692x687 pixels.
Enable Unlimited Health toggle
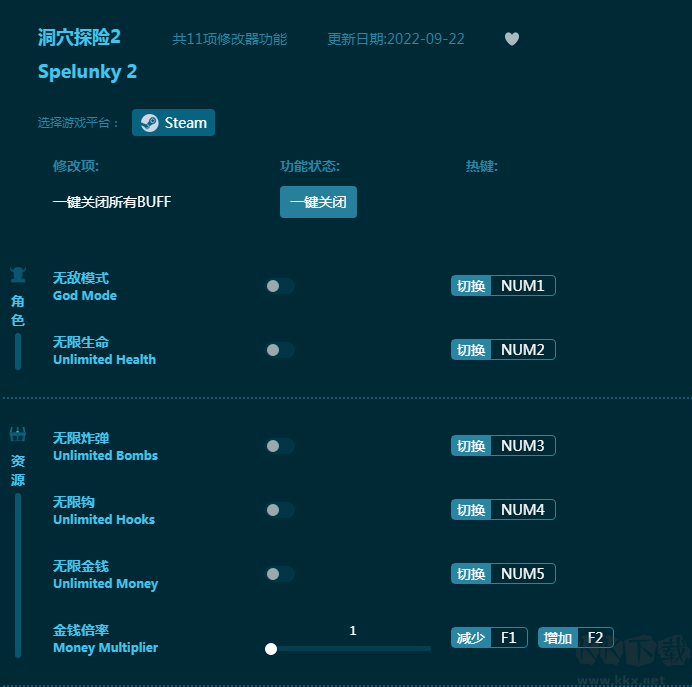280,350
